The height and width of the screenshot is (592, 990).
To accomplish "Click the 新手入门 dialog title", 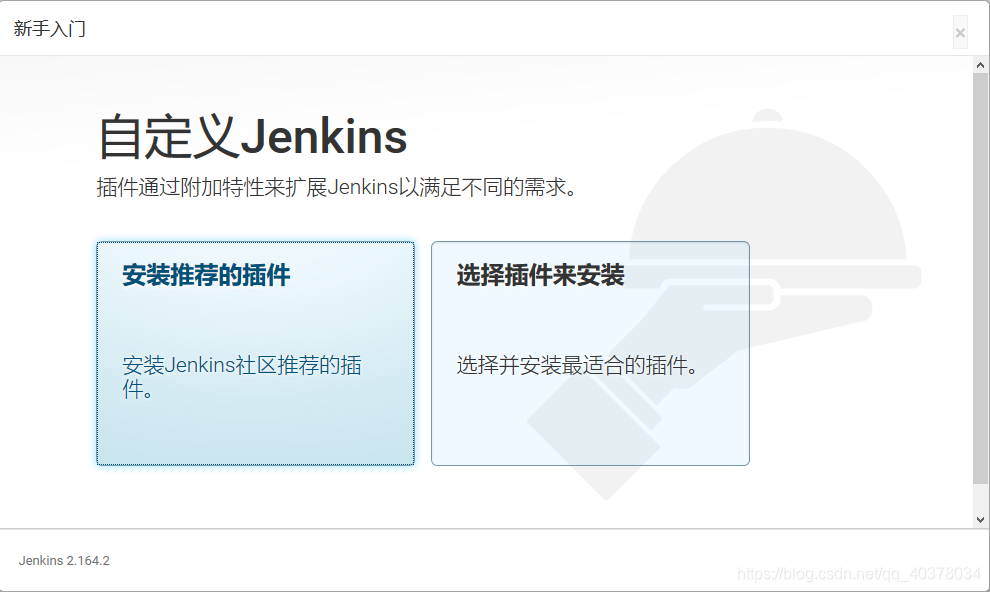I will tap(49, 29).
